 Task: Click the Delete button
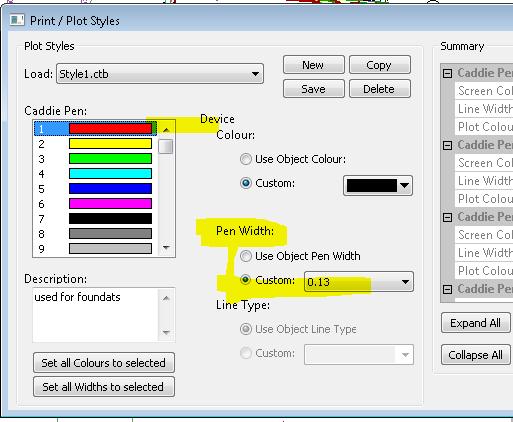tap(379, 89)
